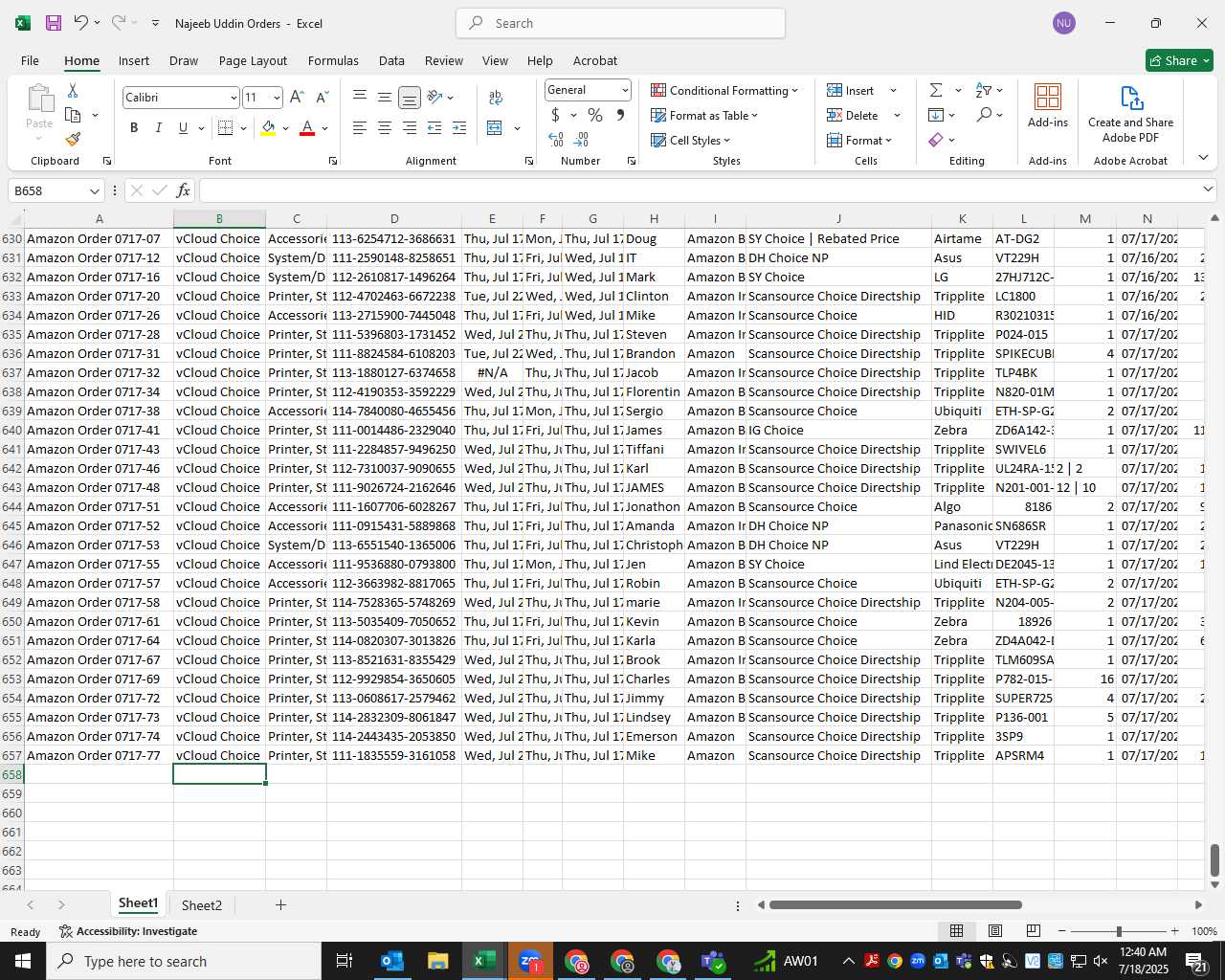The image size is (1225, 980).
Task: Click the Orientation text angle icon
Action: point(435,98)
